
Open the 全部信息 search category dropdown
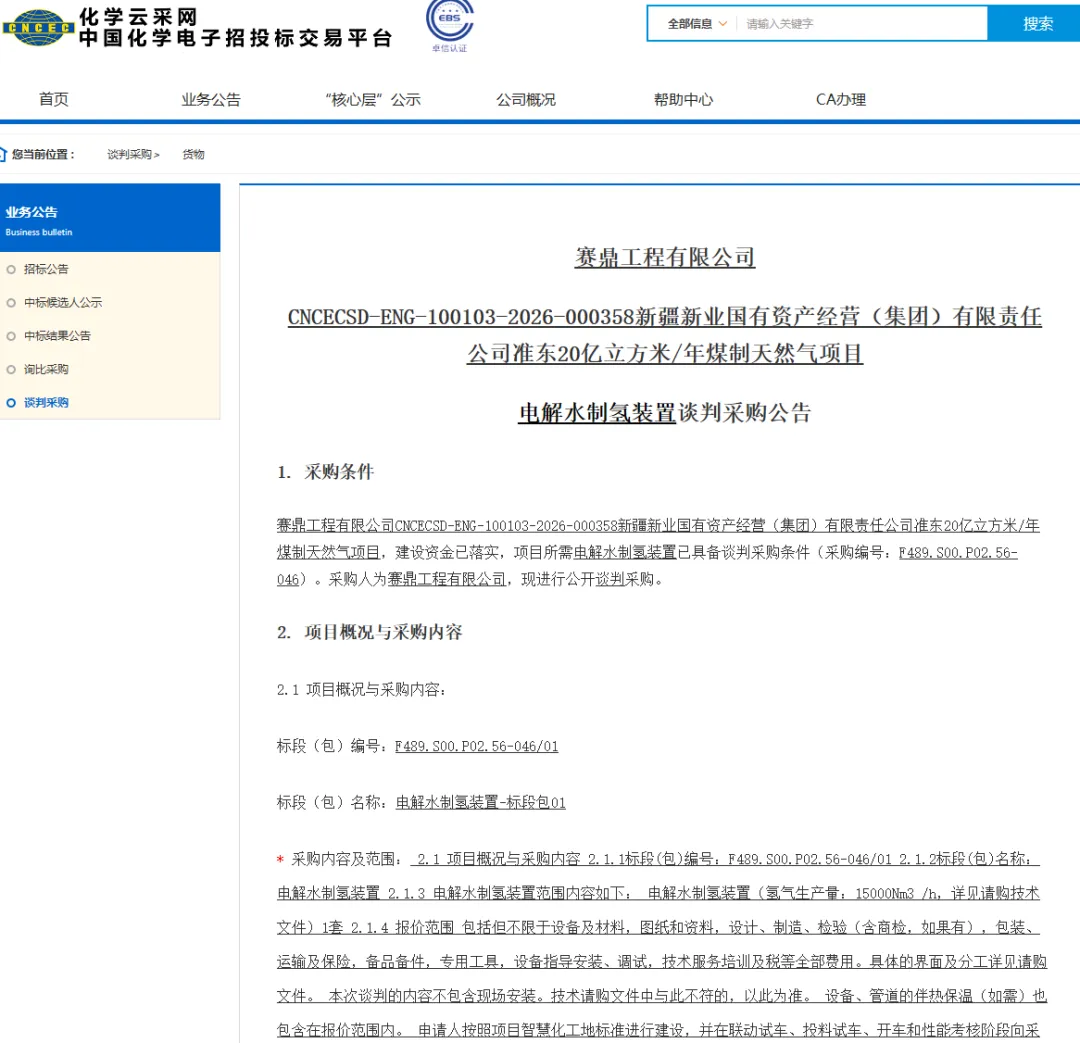point(696,23)
